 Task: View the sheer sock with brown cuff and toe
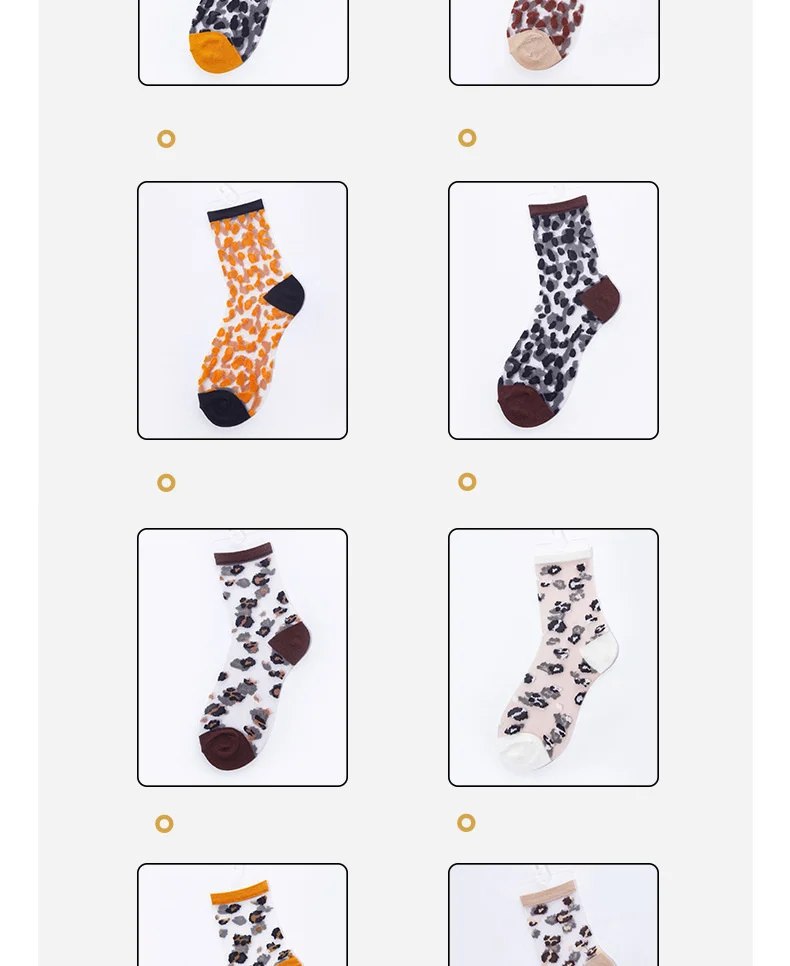(x=242, y=657)
